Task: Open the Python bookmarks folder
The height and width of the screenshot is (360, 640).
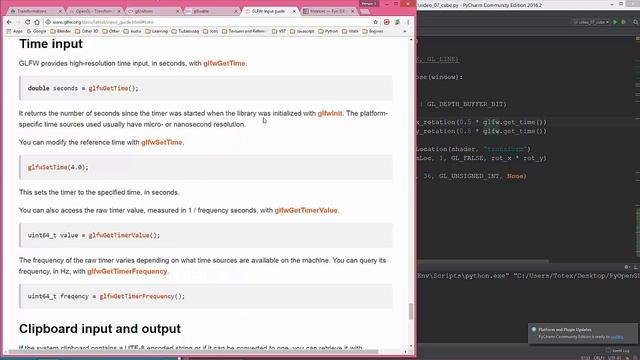Action: tap(328, 31)
